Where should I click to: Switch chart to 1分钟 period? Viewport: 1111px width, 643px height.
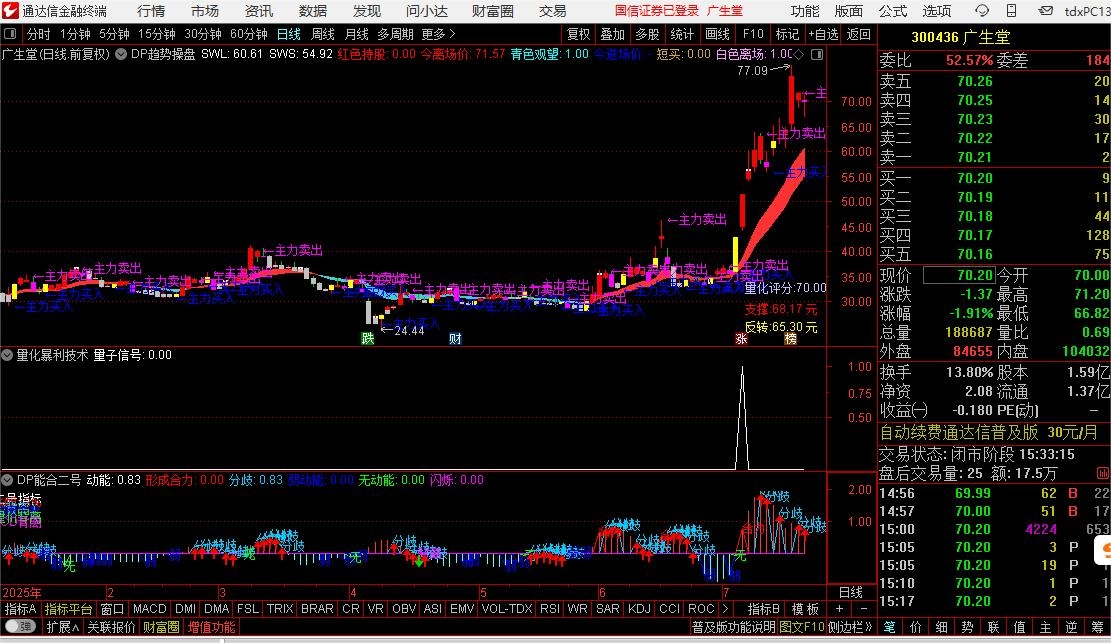pyautogui.click(x=75, y=34)
